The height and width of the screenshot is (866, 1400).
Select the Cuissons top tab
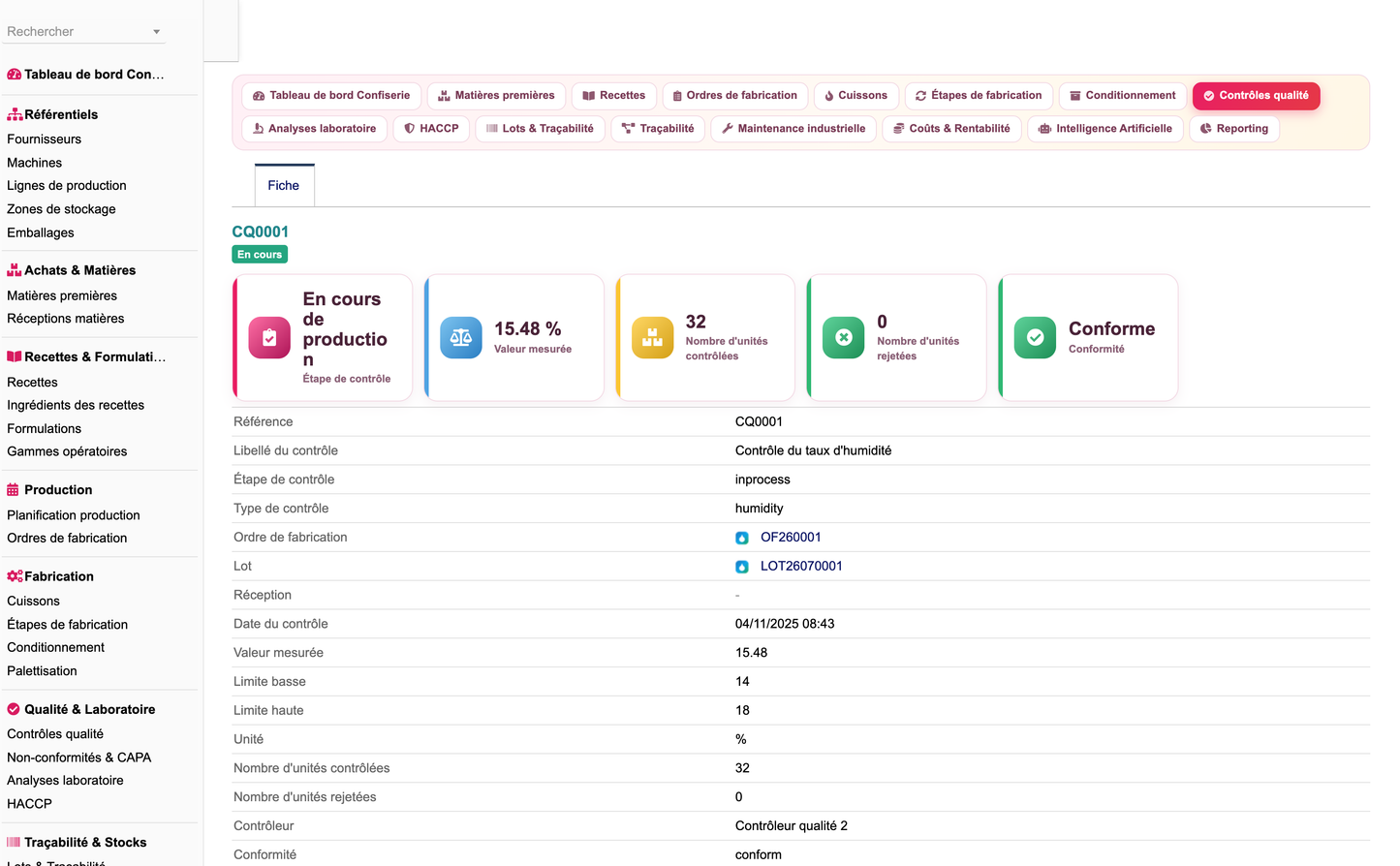[x=856, y=96]
